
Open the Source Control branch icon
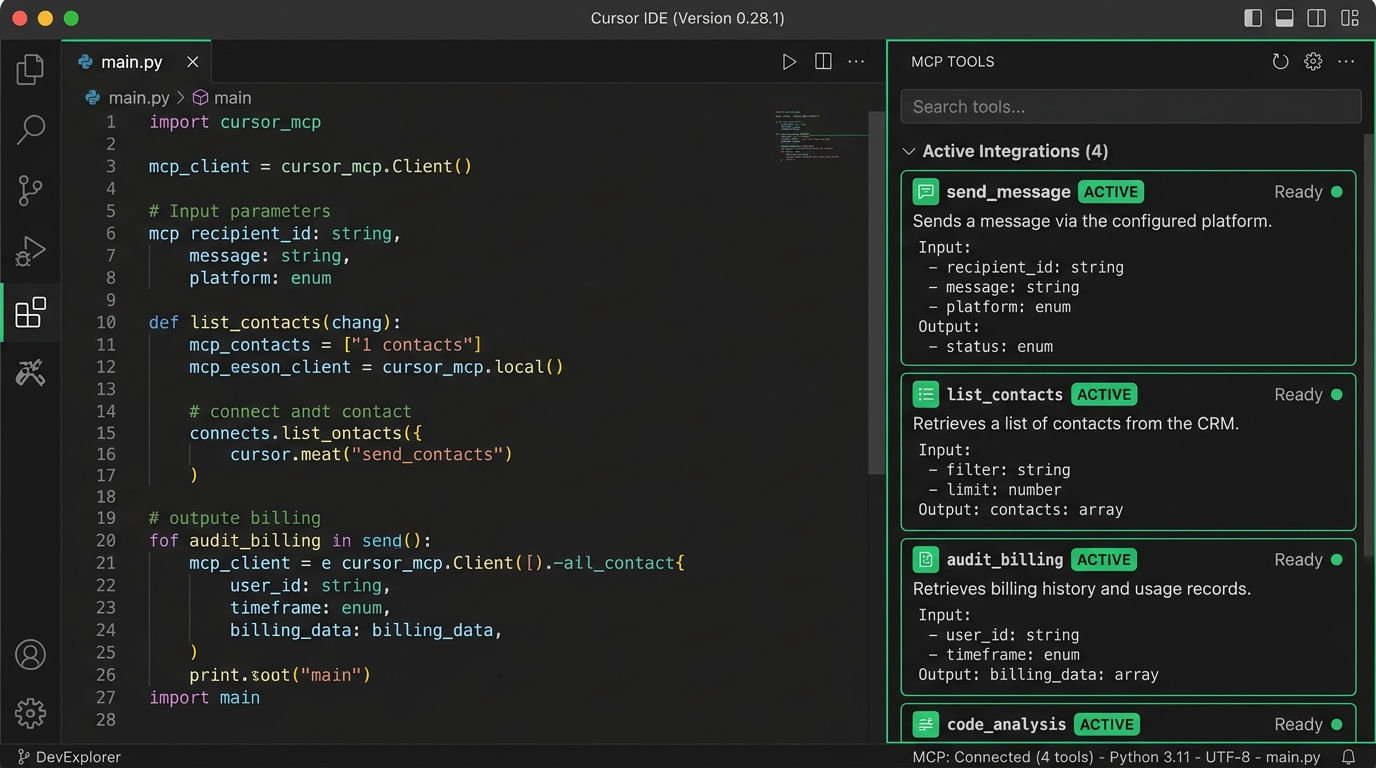tap(31, 190)
